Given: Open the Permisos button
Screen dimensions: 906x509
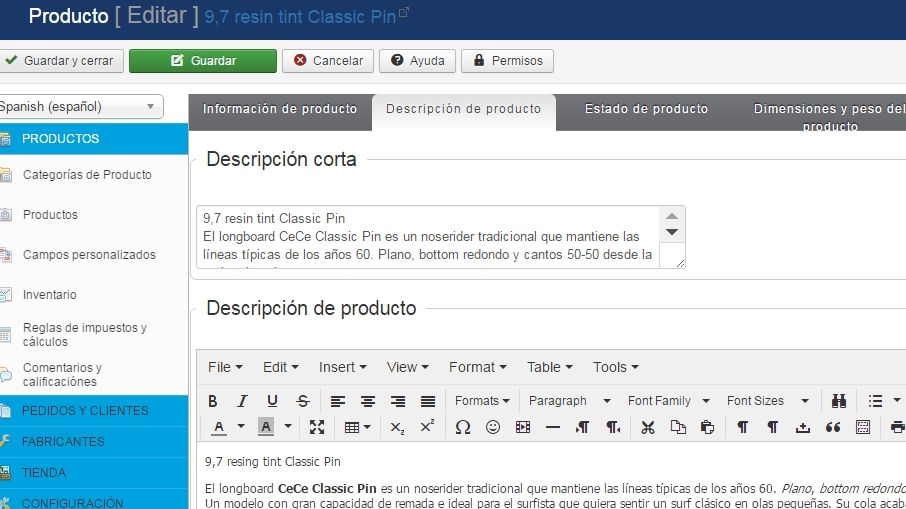Looking at the screenshot, I should coord(507,61).
